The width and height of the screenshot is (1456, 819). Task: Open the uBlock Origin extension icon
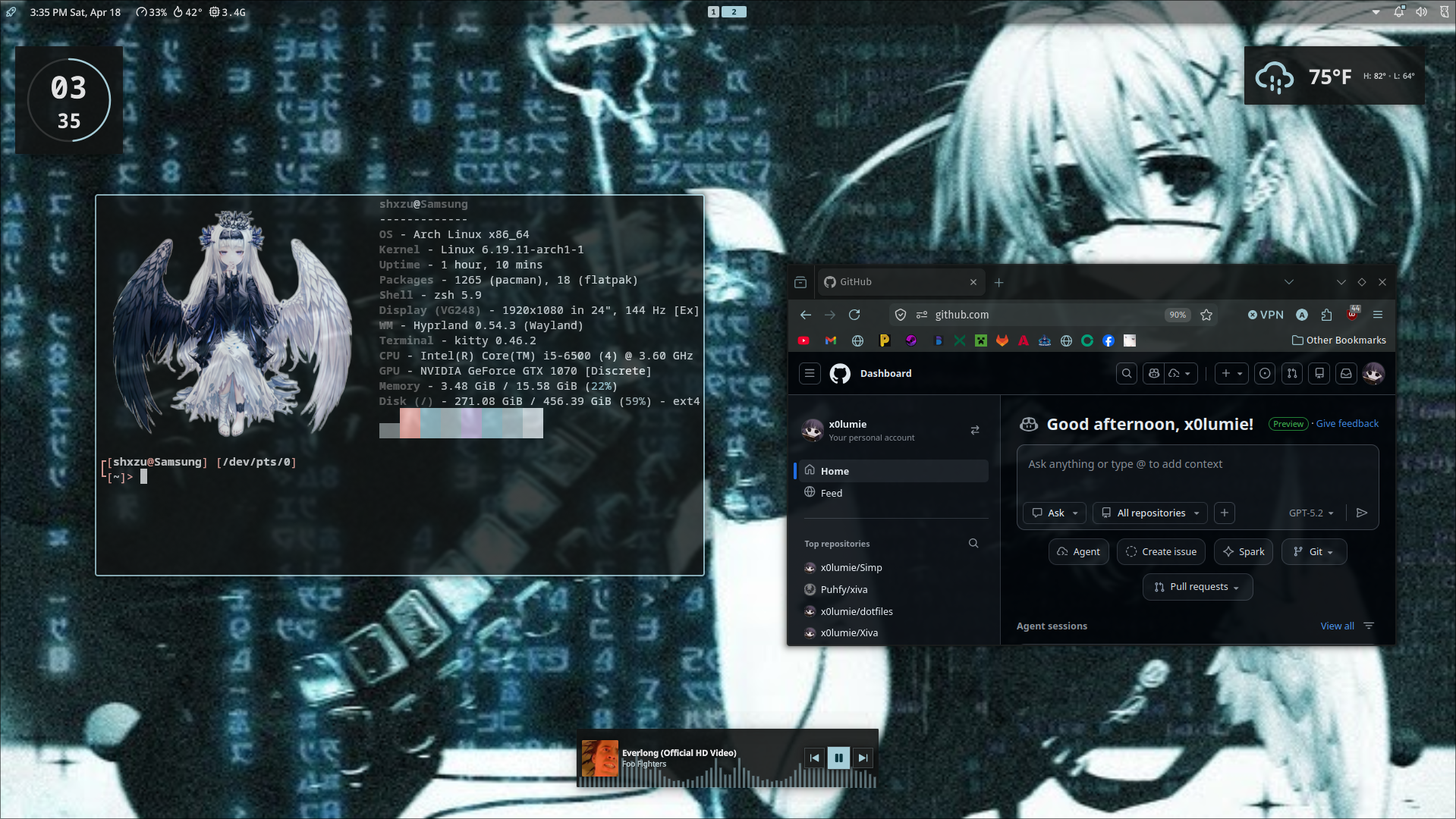pos(1353,313)
